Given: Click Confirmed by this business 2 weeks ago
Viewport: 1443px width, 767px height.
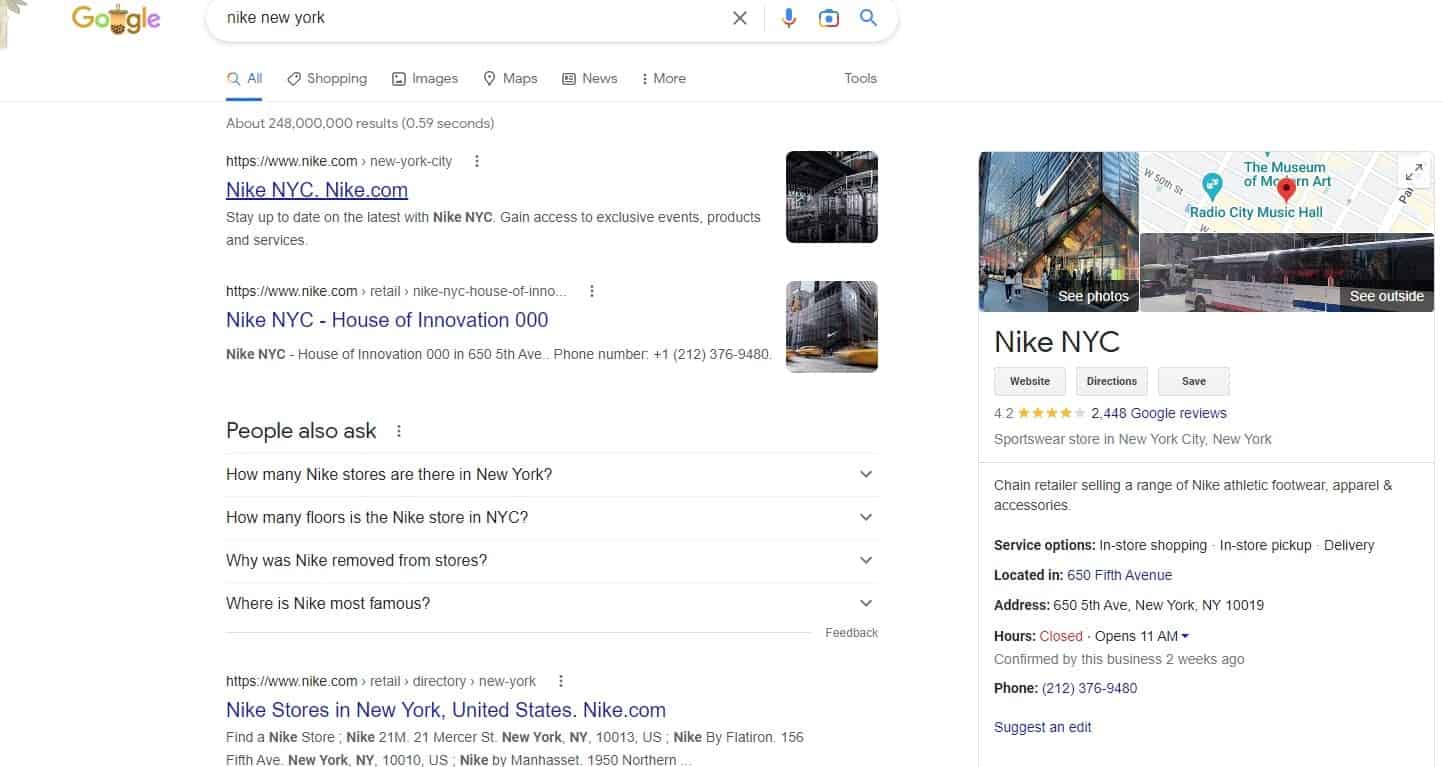Looking at the screenshot, I should (x=1119, y=659).
